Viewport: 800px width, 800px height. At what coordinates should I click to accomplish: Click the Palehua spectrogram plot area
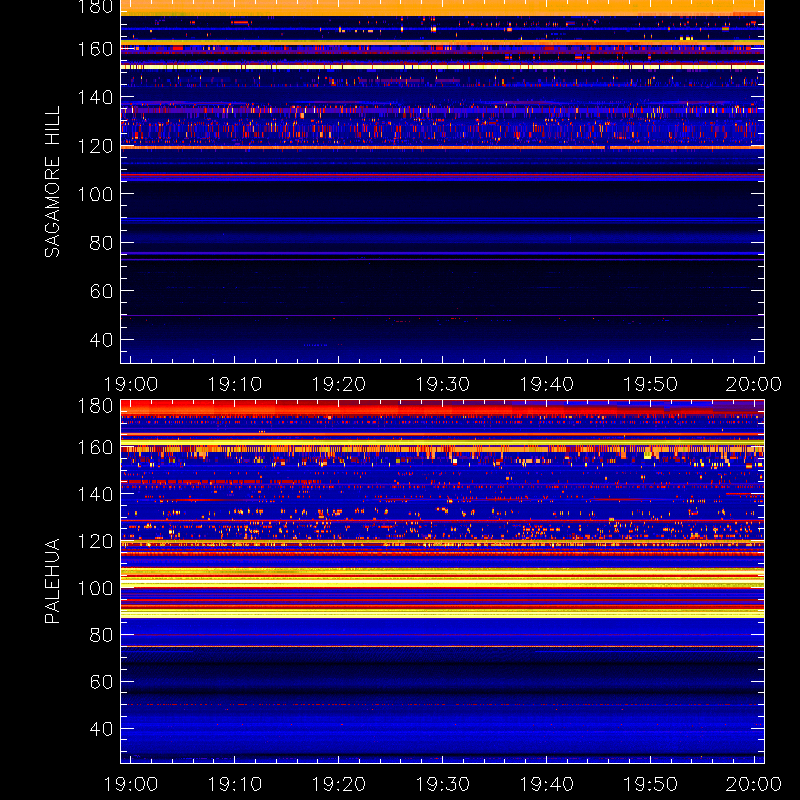pos(442,581)
